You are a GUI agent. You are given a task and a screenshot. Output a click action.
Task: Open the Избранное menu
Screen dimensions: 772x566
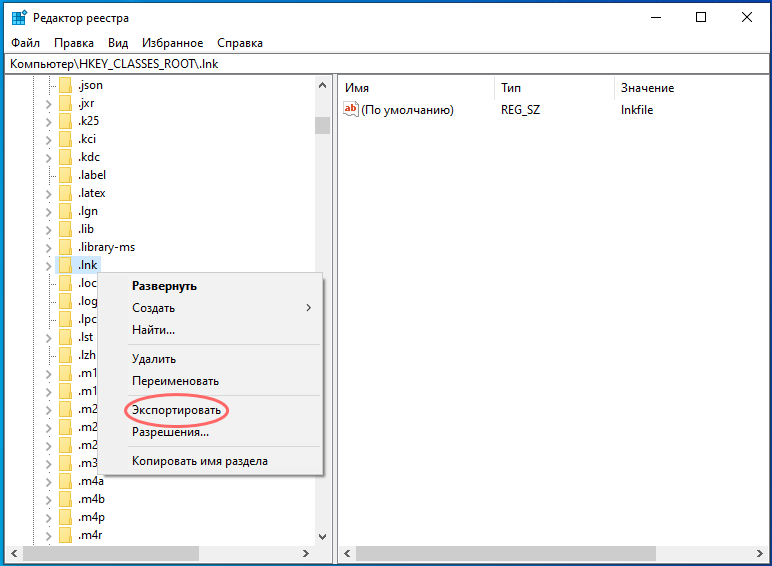[173, 43]
